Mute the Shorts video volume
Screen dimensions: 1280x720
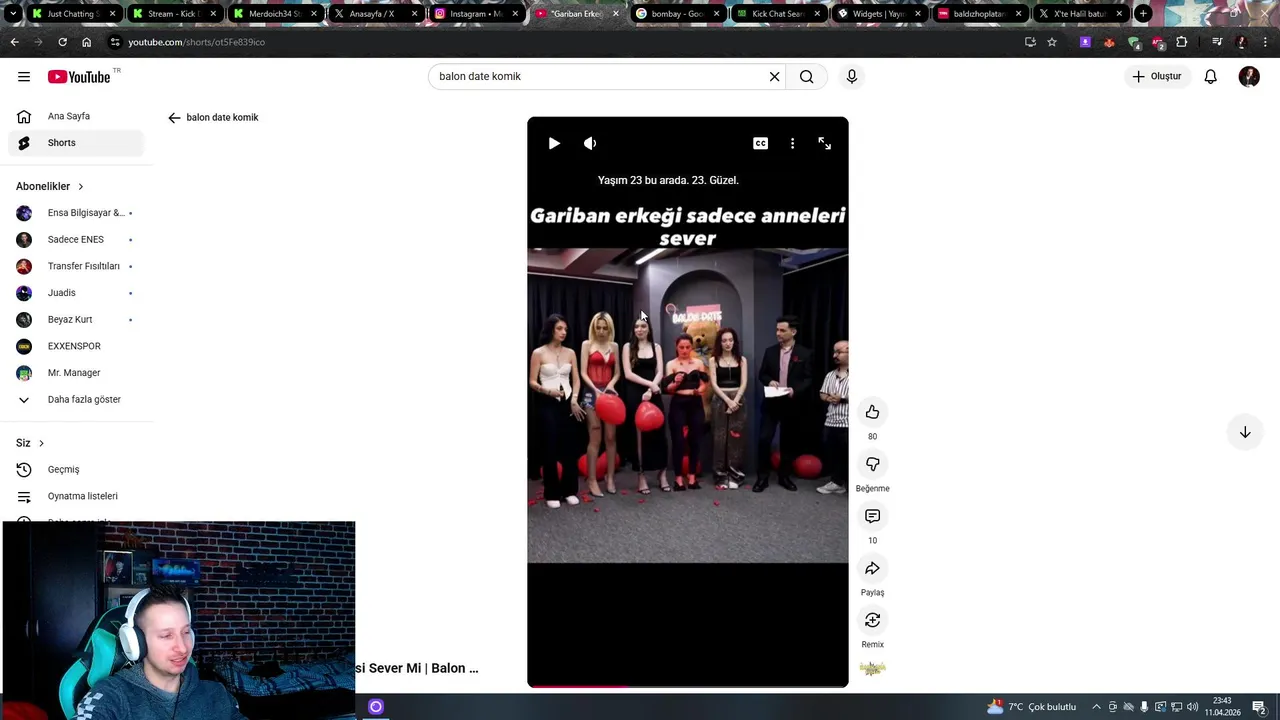tap(590, 143)
